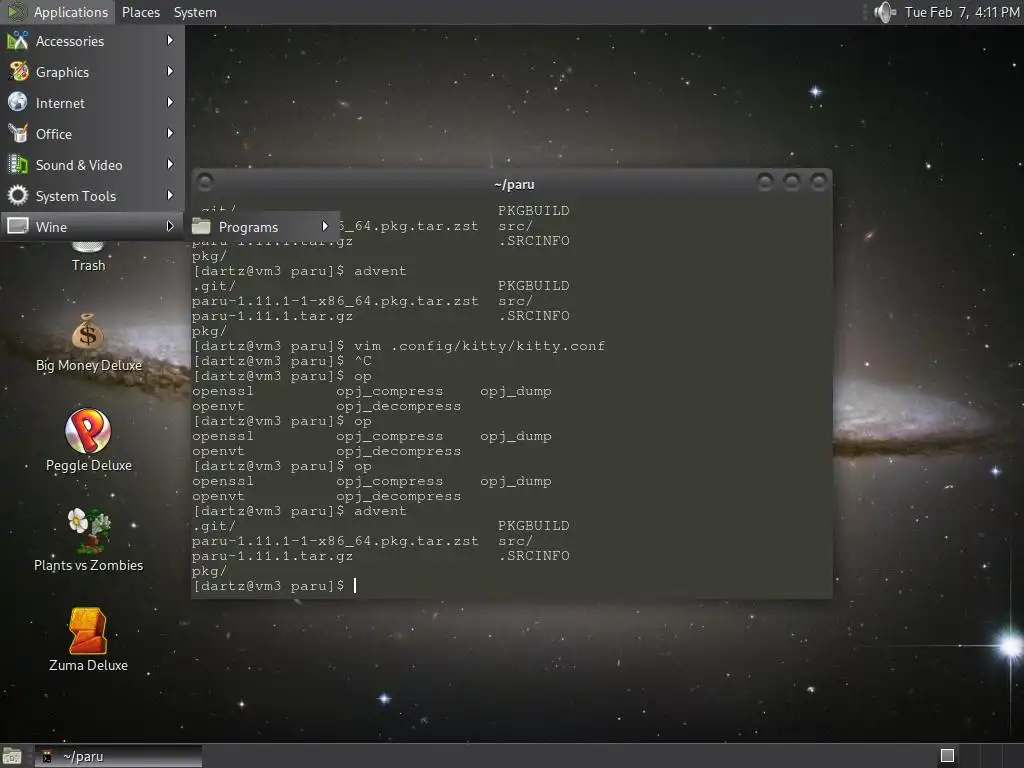1024x768 pixels.
Task: Expand the arrow next to Wine
Action: 170,226
